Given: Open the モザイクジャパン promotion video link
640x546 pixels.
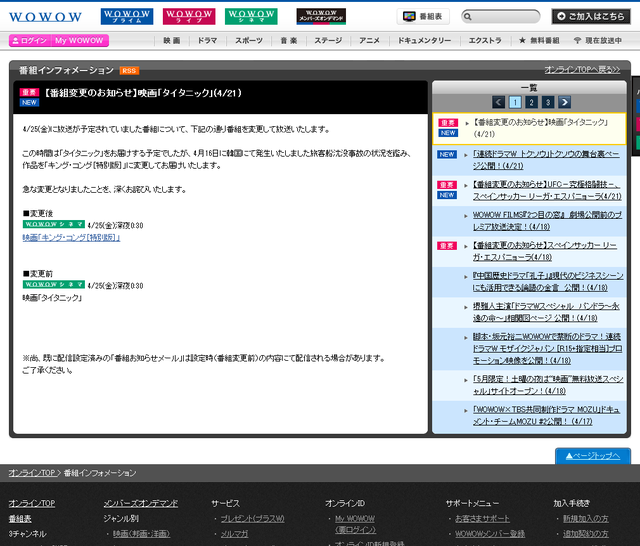Looking at the screenshot, I should click(548, 348).
